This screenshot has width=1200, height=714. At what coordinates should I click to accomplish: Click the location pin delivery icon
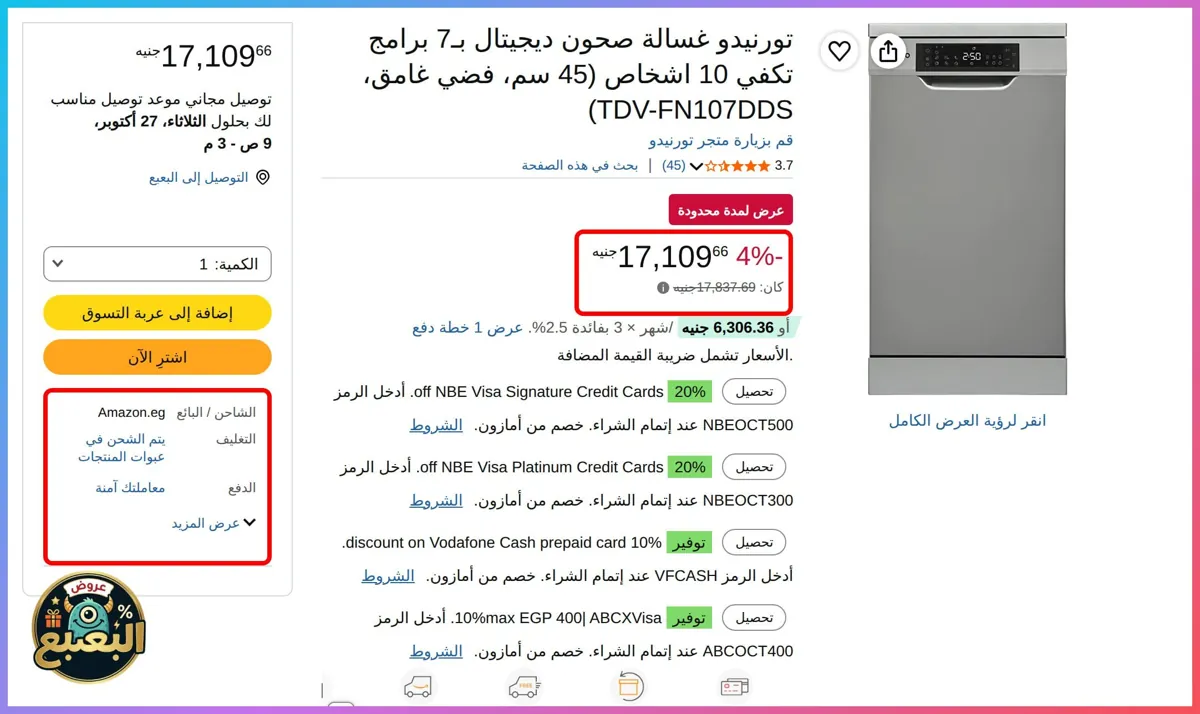[x=263, y=178]
